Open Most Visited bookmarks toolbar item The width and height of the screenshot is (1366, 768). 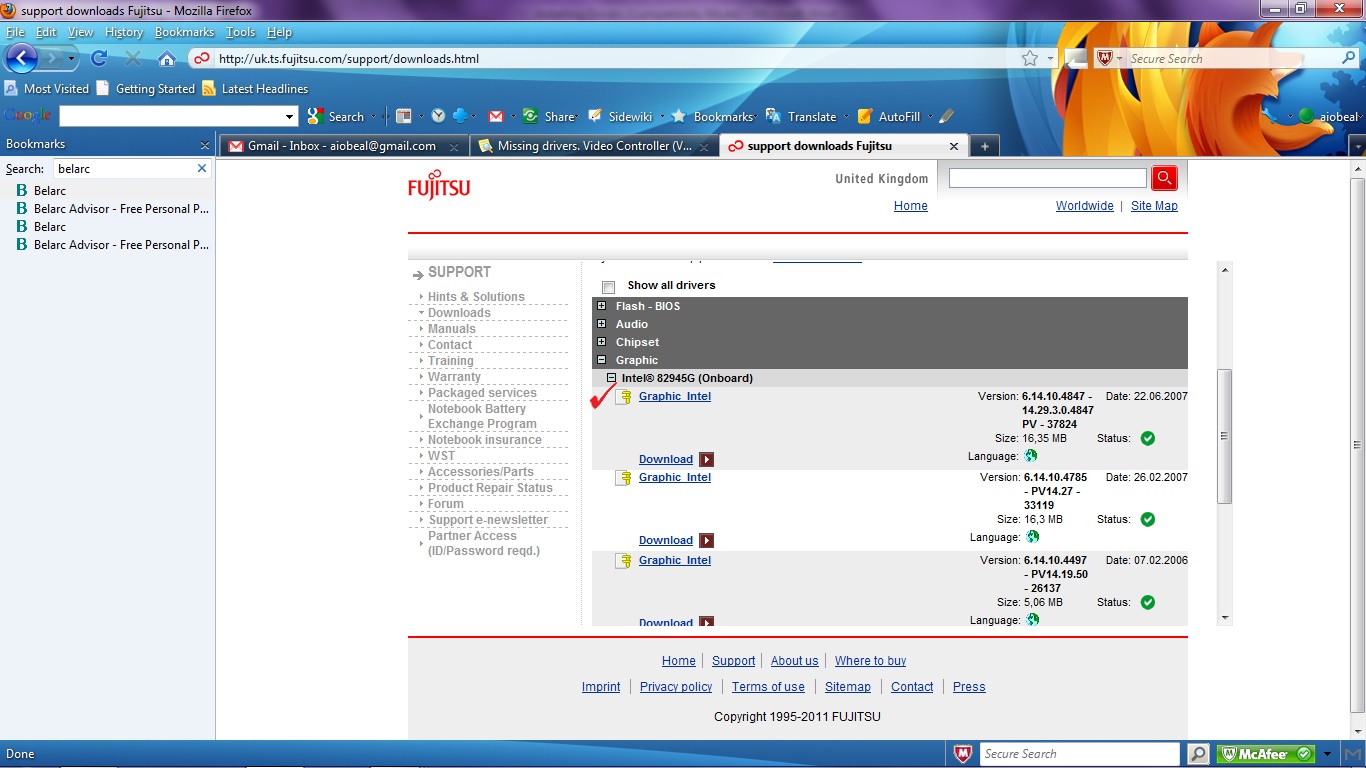point(47,89)
